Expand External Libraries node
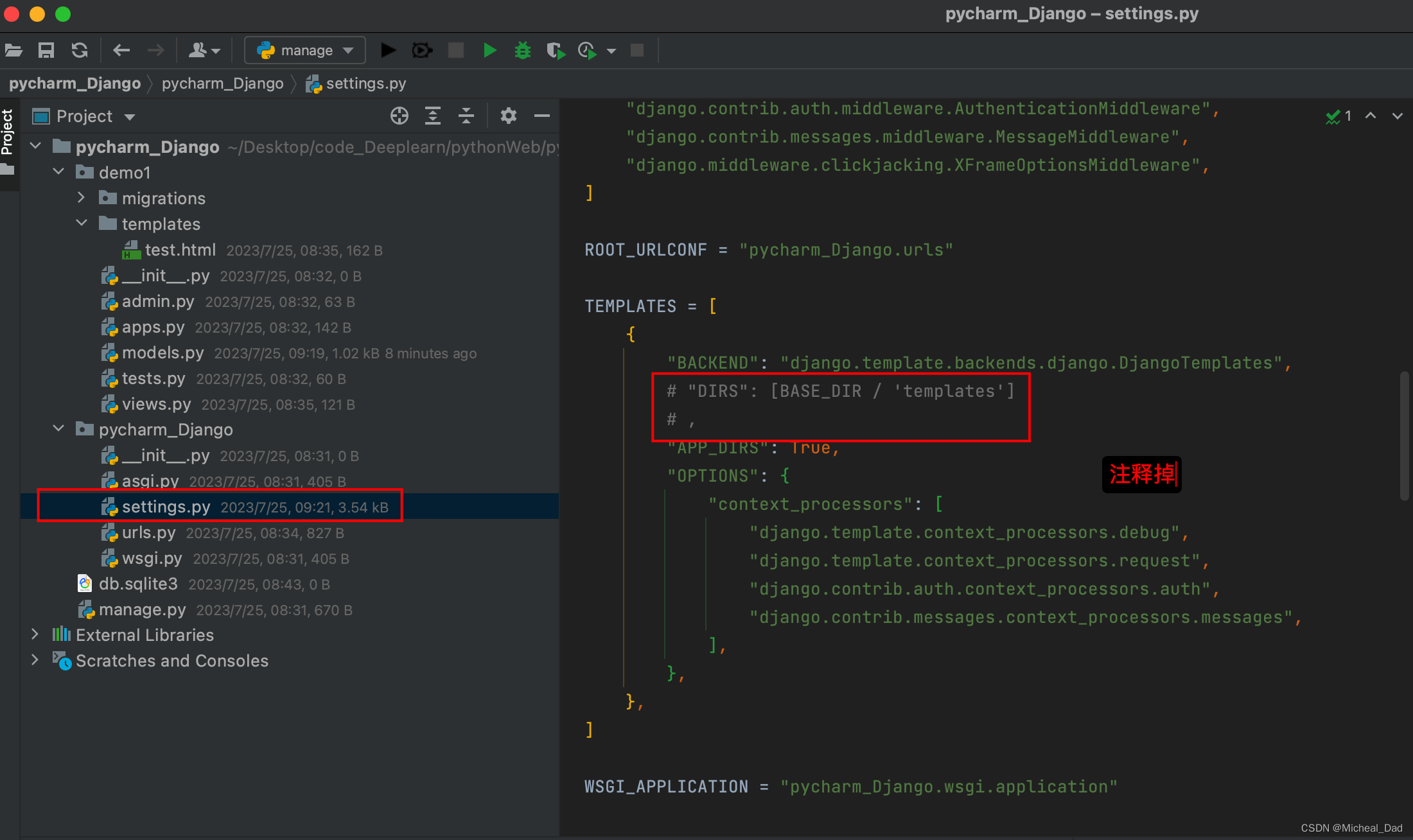 coord(35,634)
